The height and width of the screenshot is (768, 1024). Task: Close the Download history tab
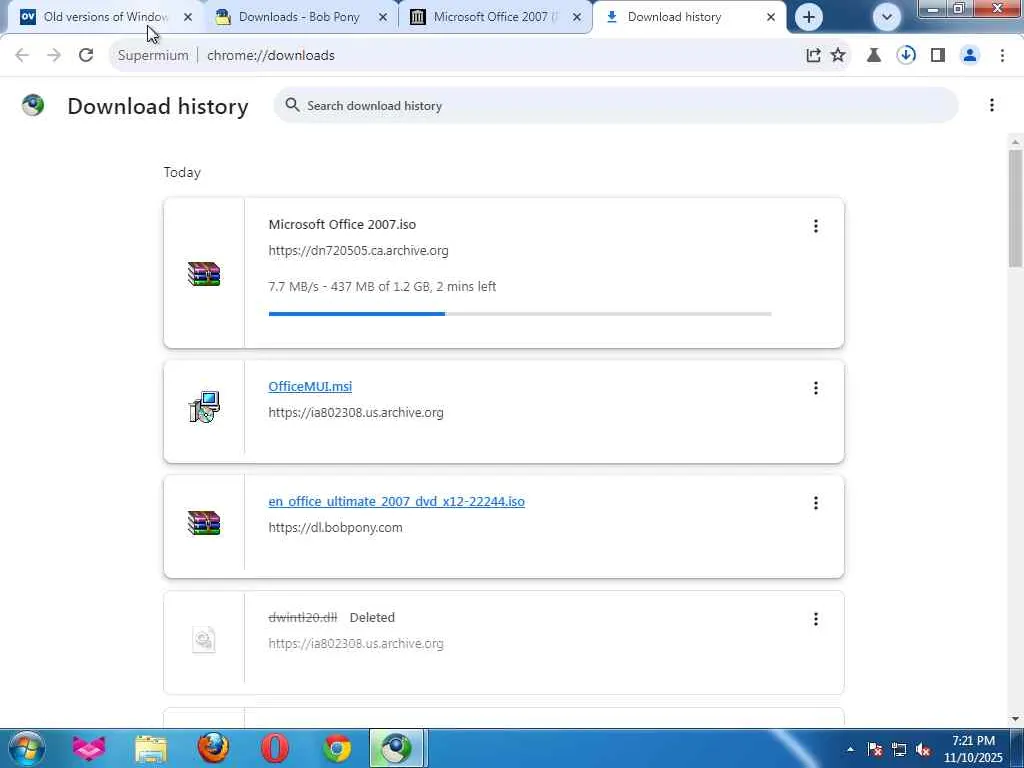[x=771, y=17]
